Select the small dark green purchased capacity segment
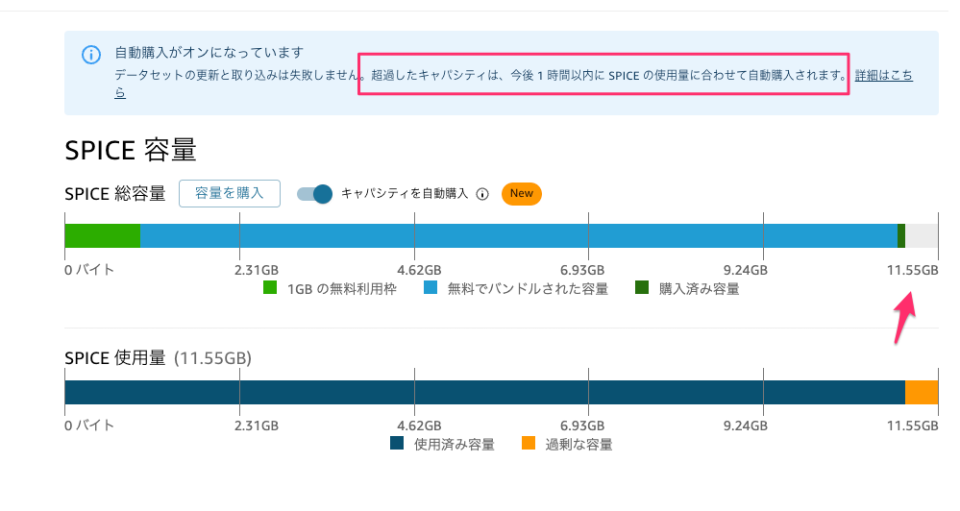This screenshot has height=511, width=960. [901, 236]
